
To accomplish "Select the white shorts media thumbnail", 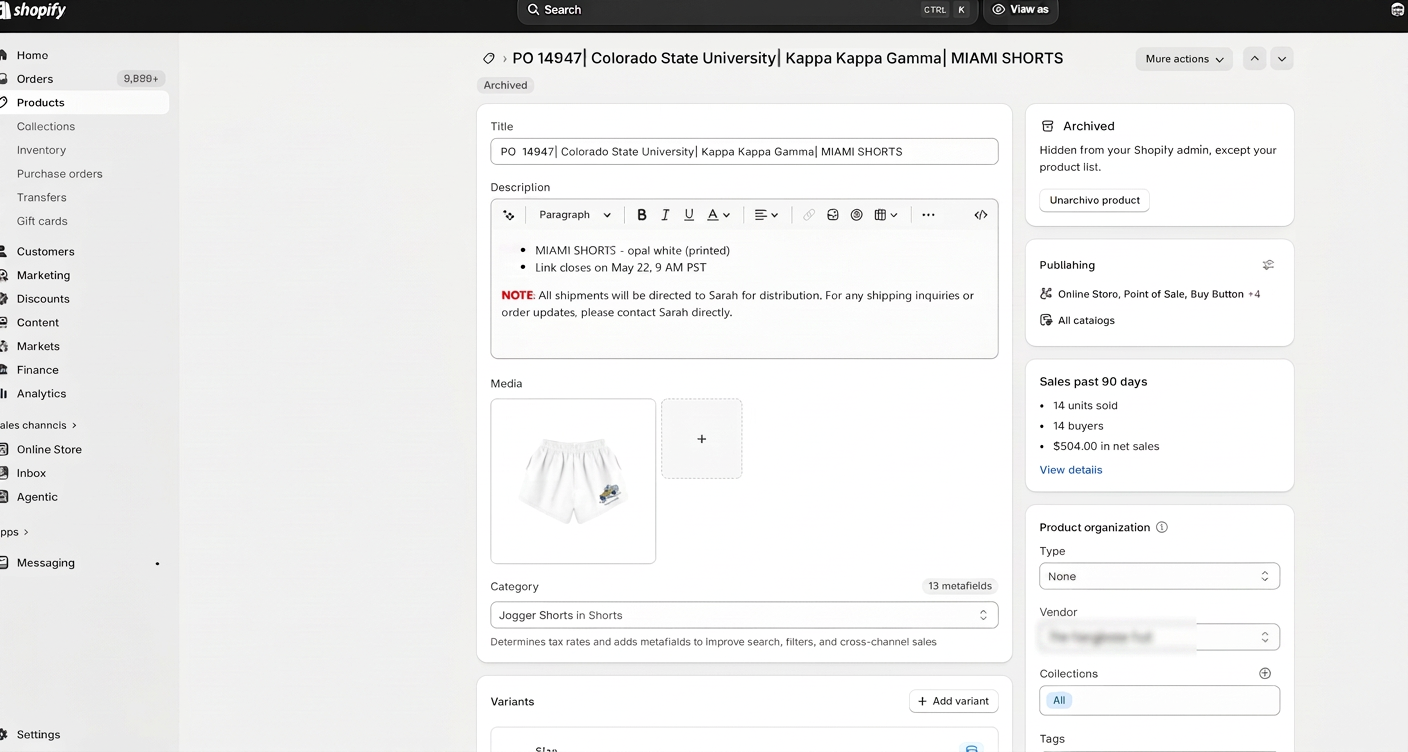I will pos(573,481).
